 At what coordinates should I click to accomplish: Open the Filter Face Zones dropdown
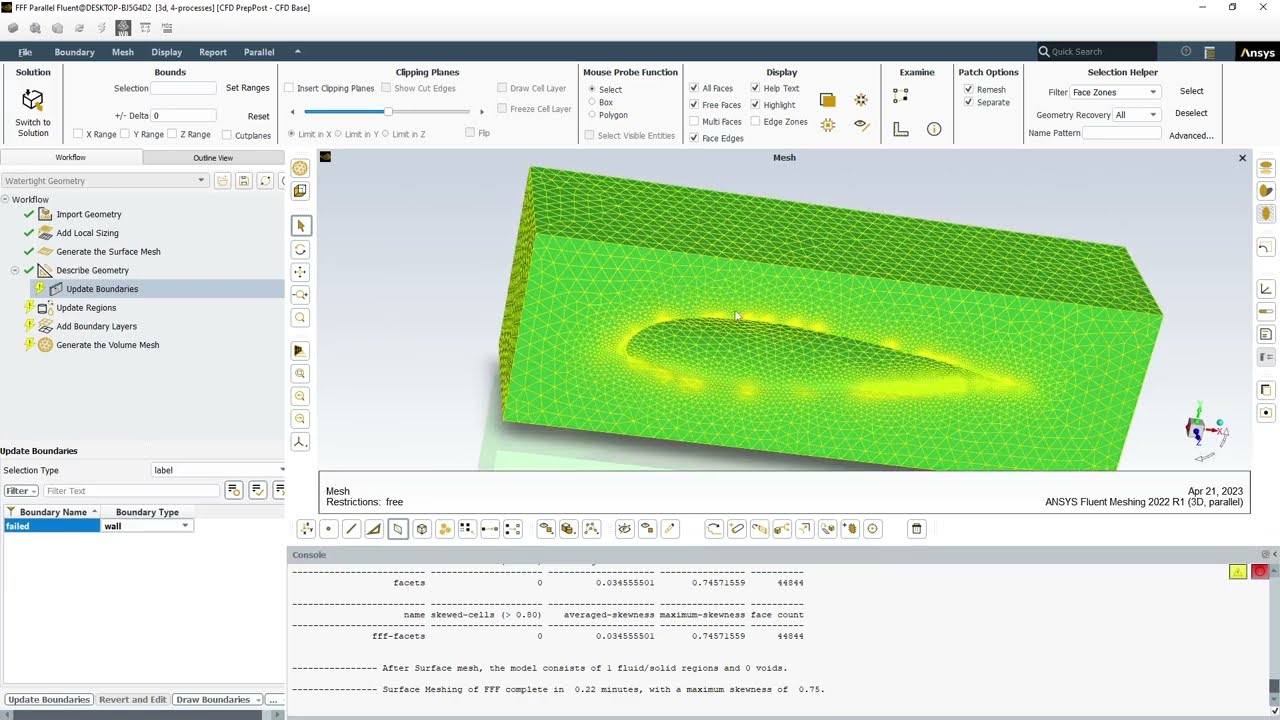point(1114,92)
